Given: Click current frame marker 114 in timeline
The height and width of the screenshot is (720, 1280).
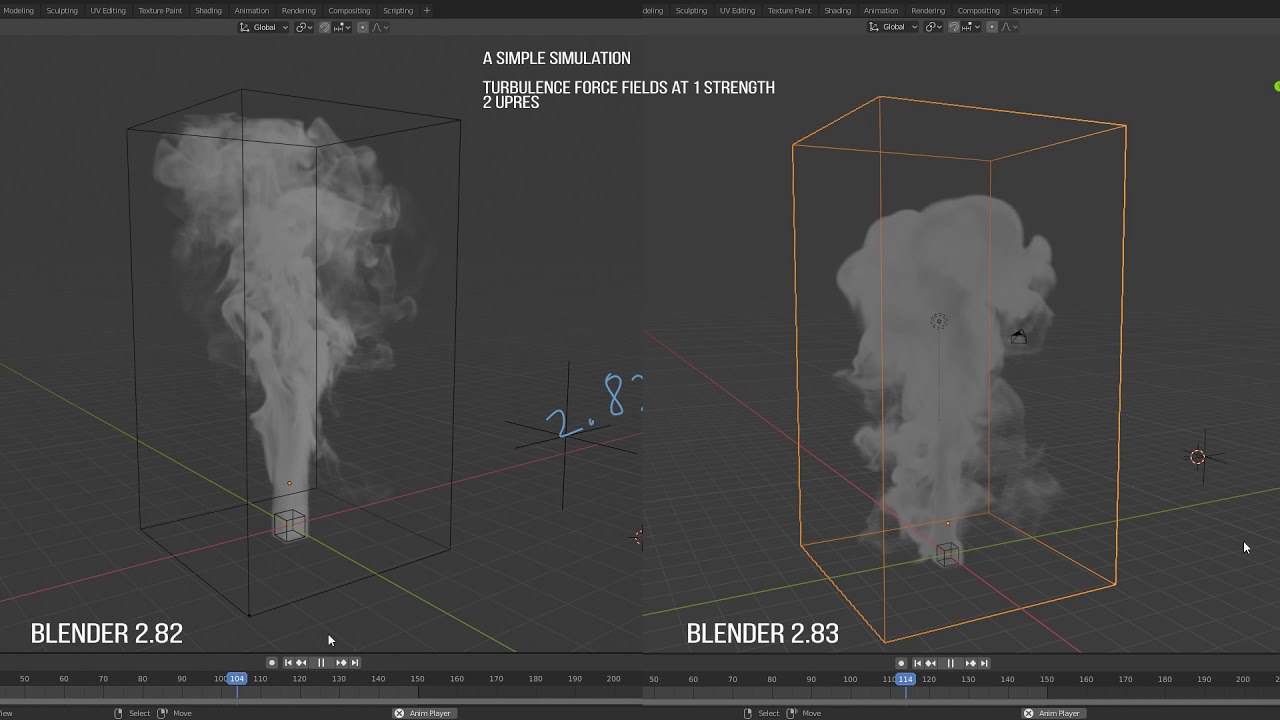Looking at the screenshot, I should pyautogui.click(x=905, y=678).
